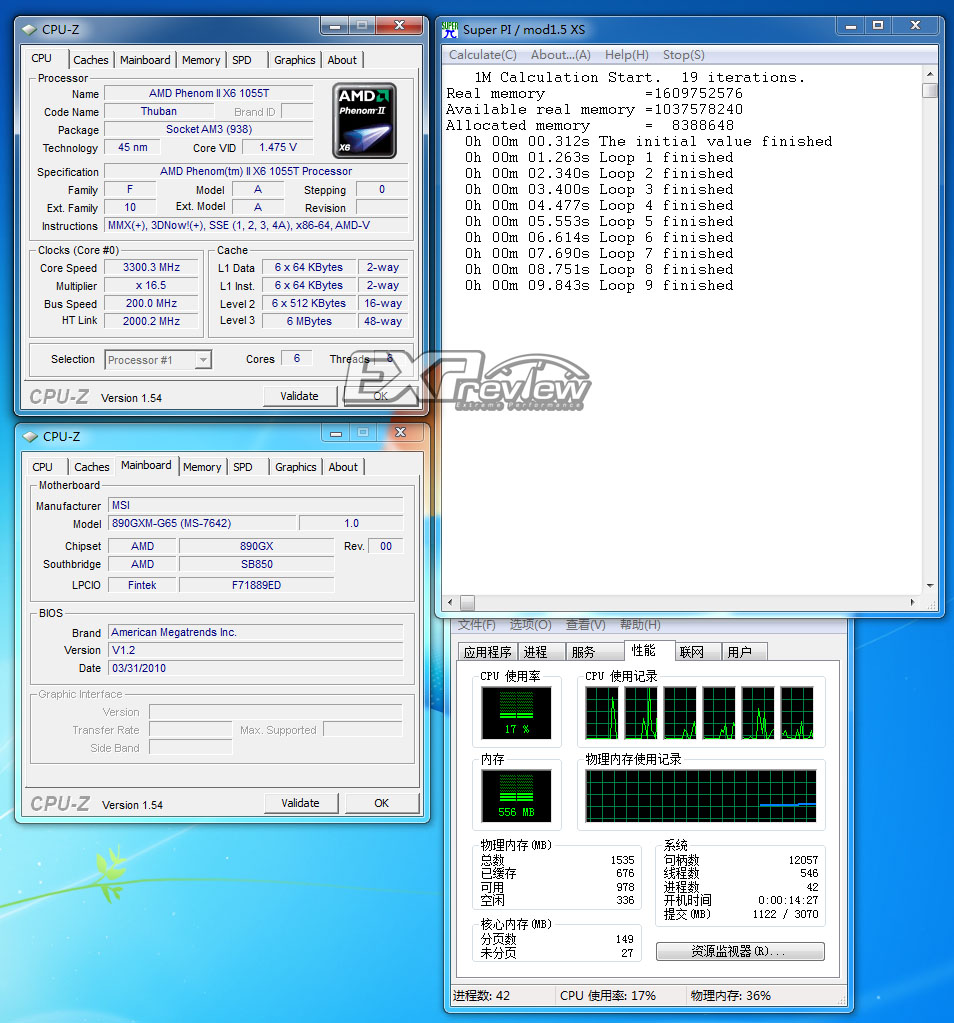Image resolution: width=954 pixels, height=1023 pixels.
Task: Click the physical memory usage history graph
Action: (701, 796)
